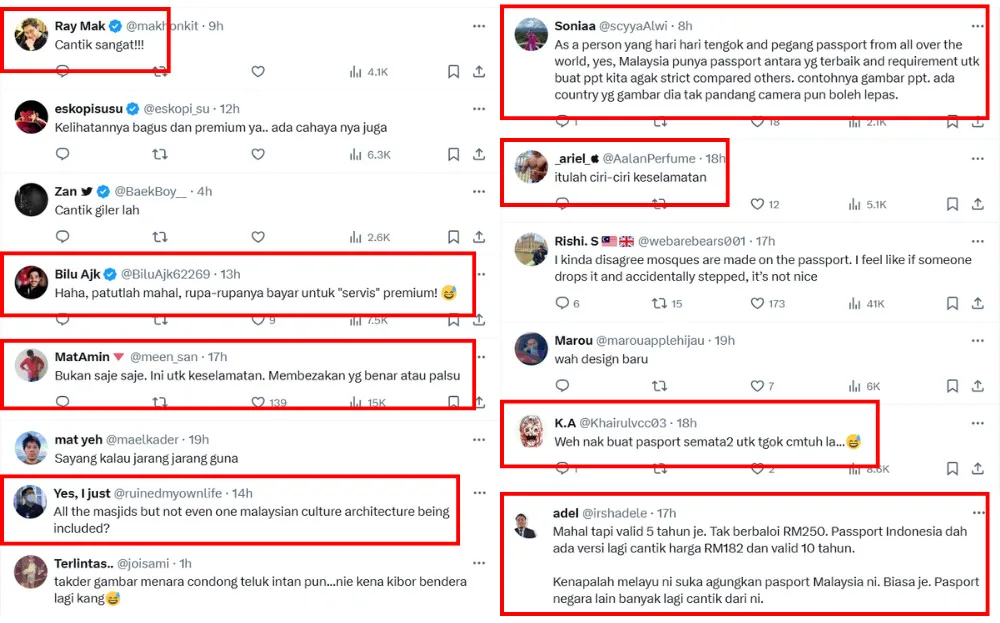This screenshot has width=1000, height=623.
Task: Open more options on Ray Mak's tweet
Action: (x=479, y=25)
